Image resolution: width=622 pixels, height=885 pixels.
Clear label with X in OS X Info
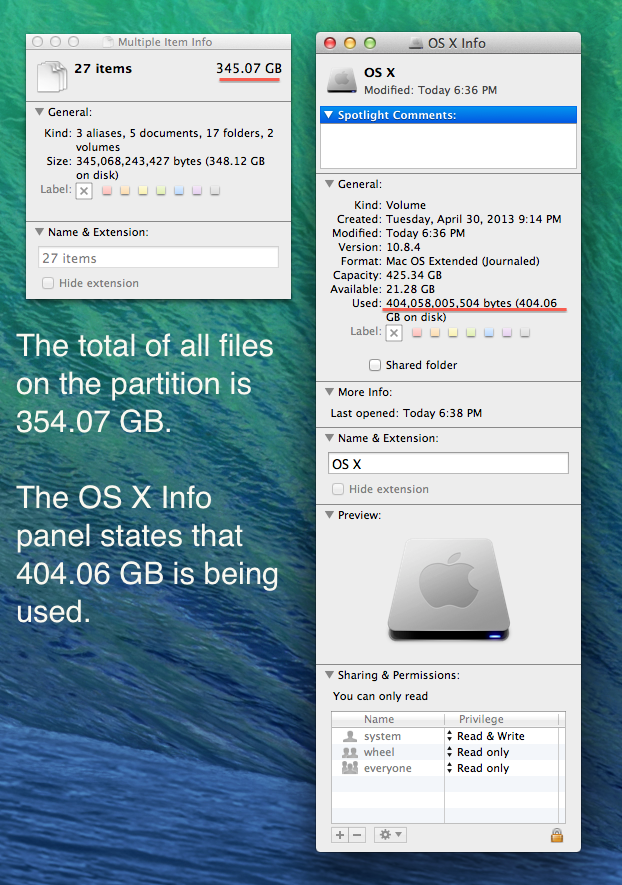click(x=394, y=333)
